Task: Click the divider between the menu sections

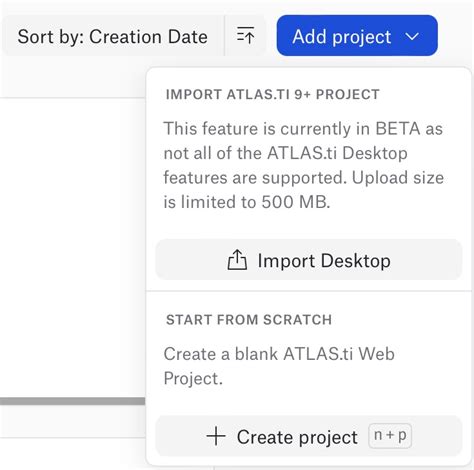Action: 309,291
